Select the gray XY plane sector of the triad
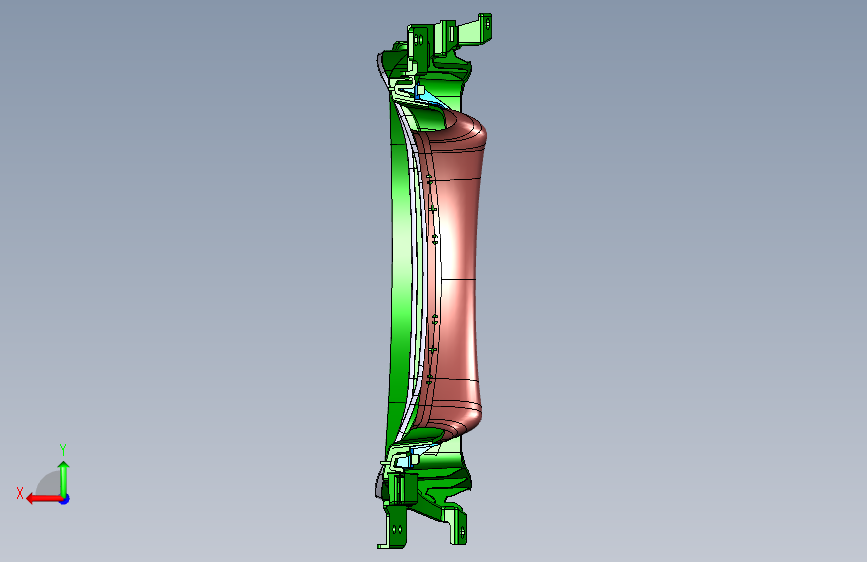Screen dimensions: 867x562 tap(49, 484)
